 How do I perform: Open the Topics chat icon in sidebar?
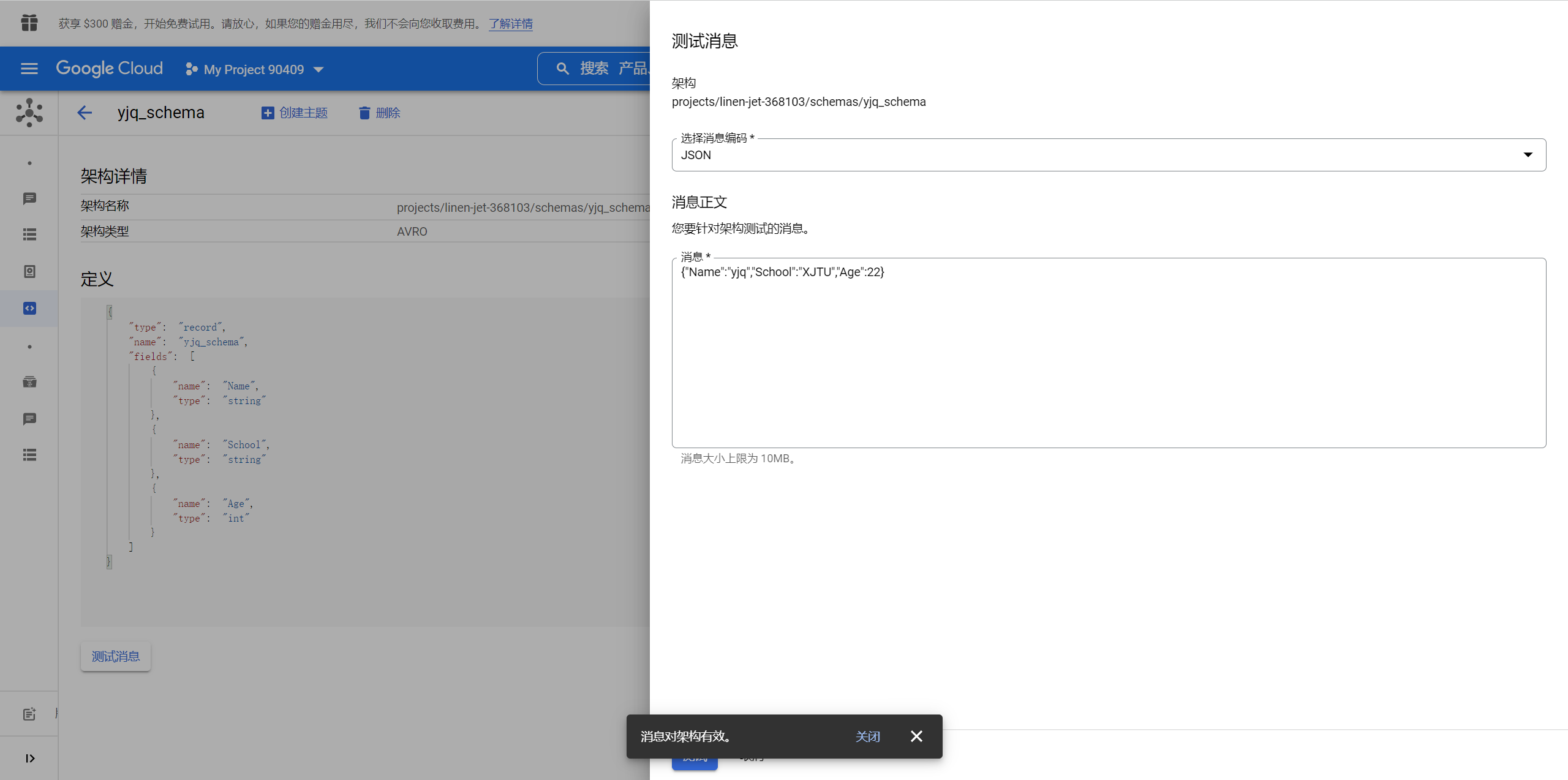click(29, 198)
